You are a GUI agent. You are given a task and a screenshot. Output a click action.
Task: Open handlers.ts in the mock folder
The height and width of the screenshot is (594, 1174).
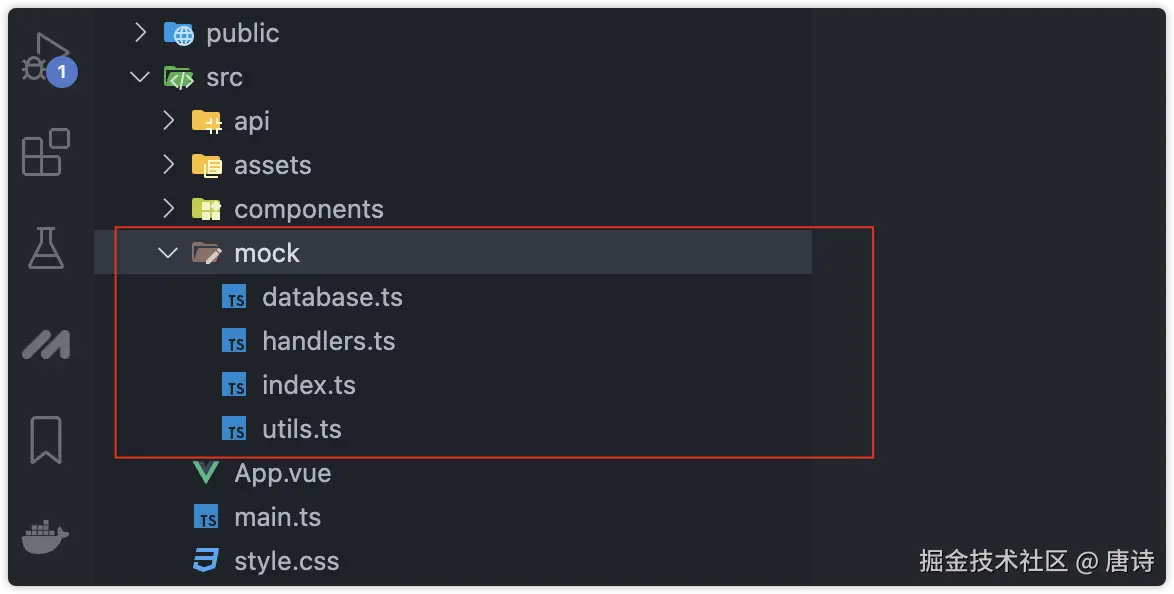tap(328, 341)
